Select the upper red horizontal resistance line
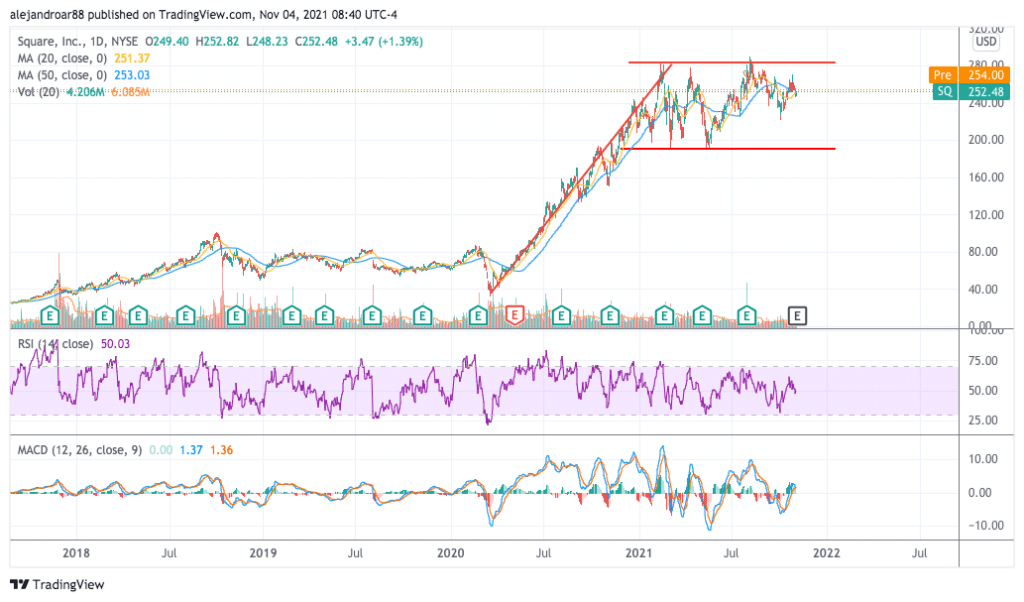Viewport: 1024px width, 602px height. 731,63
